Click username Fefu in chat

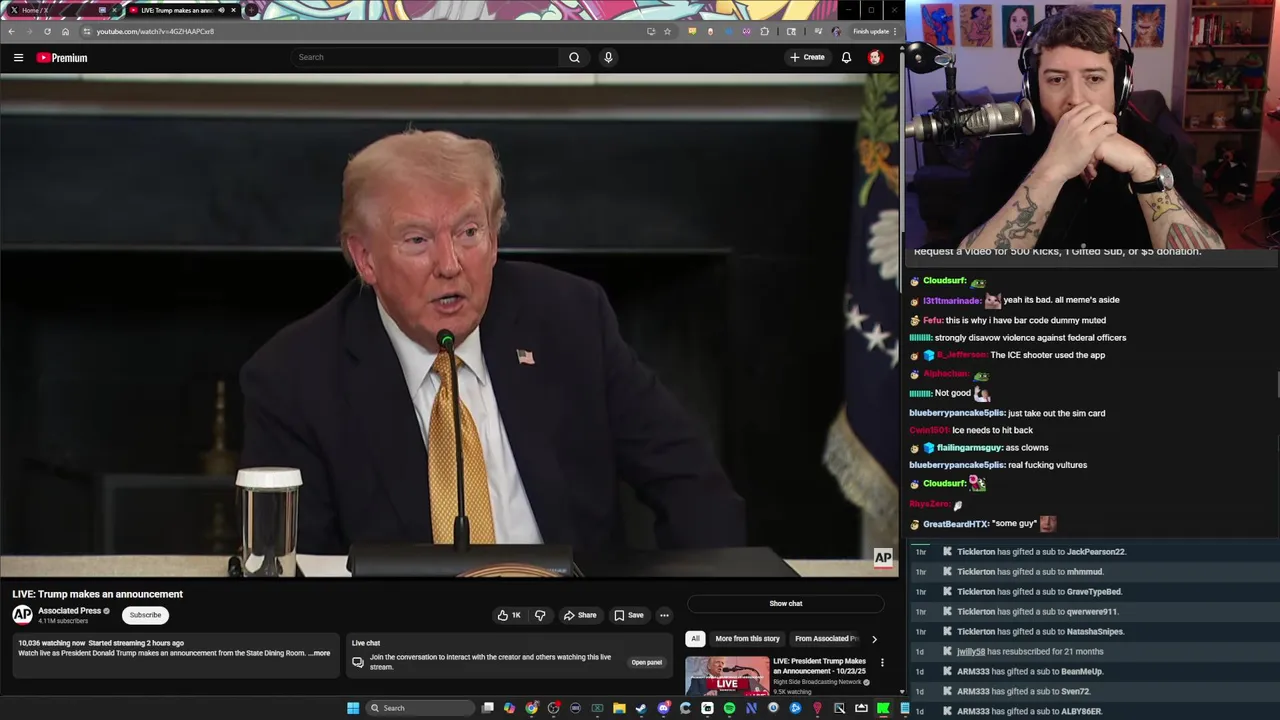[933, 320]
